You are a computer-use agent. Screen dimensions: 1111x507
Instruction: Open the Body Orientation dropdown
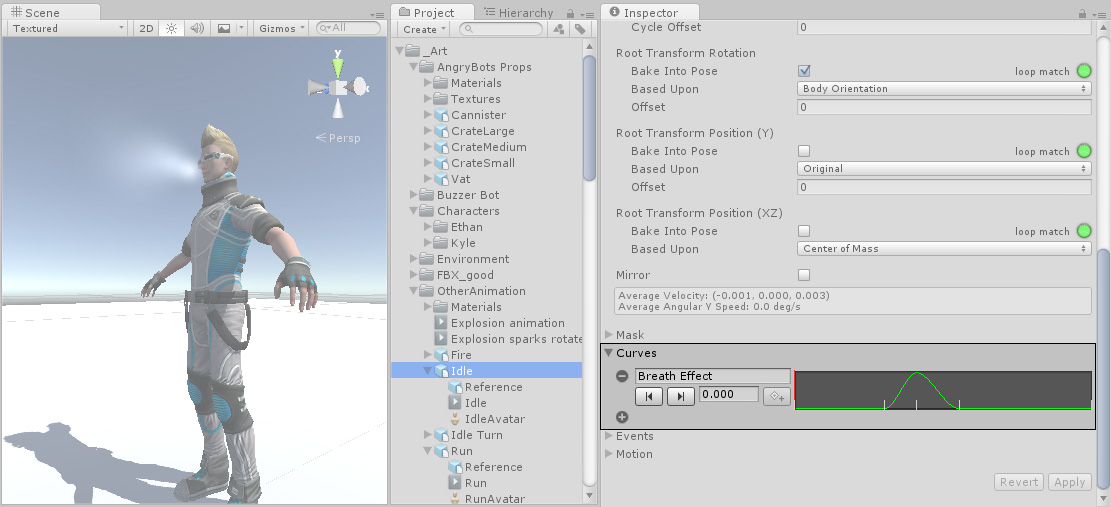tap(944, 89)
